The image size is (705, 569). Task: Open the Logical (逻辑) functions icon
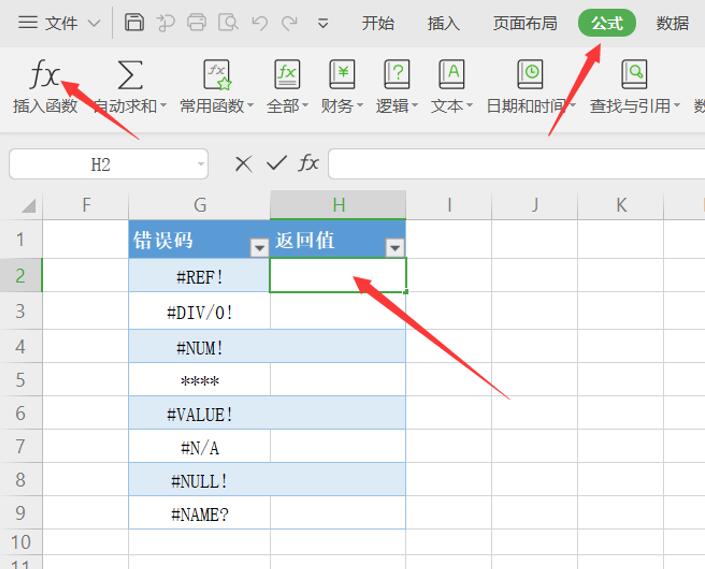(397, 75)
